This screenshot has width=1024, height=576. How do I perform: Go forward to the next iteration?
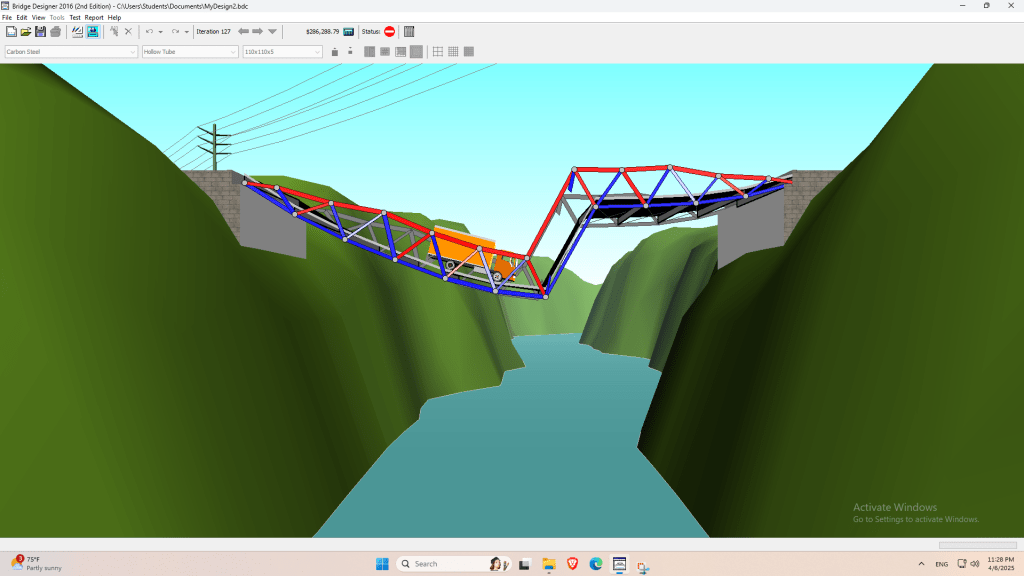[x=258, y=31]
